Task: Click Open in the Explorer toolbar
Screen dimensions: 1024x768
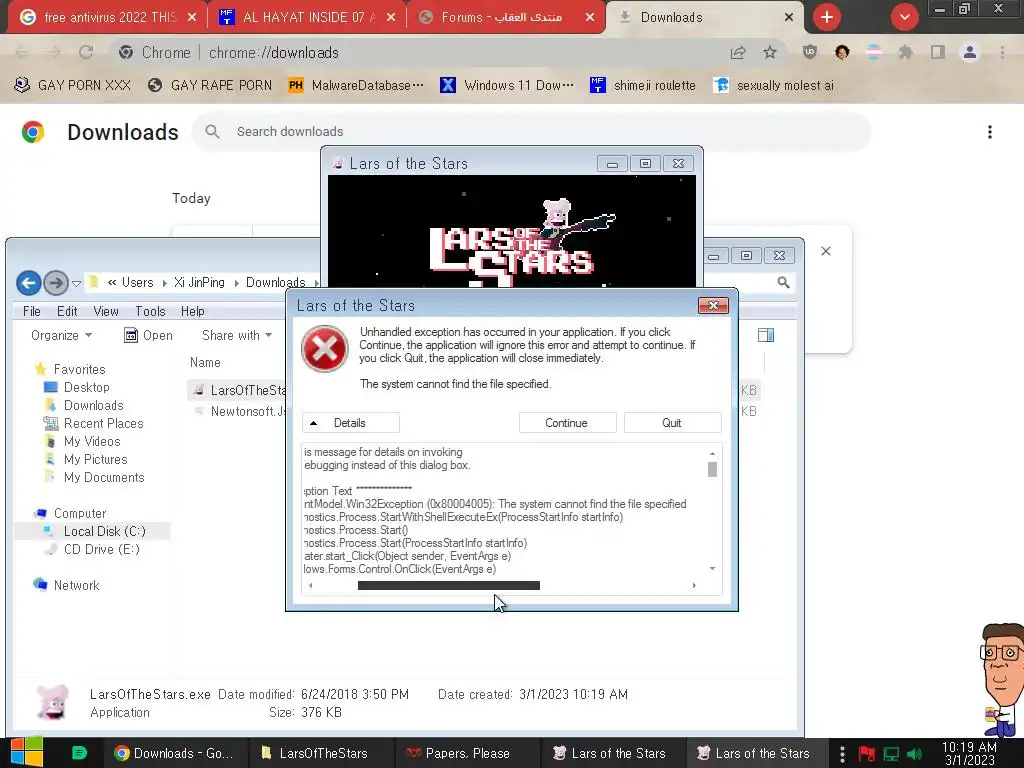Action: [148, 335]
